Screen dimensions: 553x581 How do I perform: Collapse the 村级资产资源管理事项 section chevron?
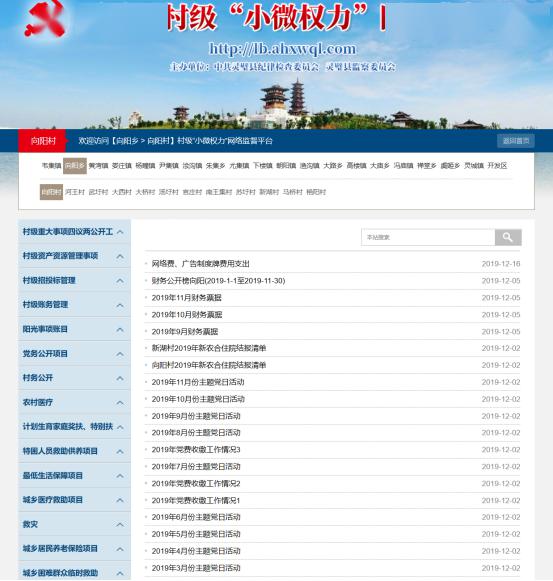click(x=120, y=256)
